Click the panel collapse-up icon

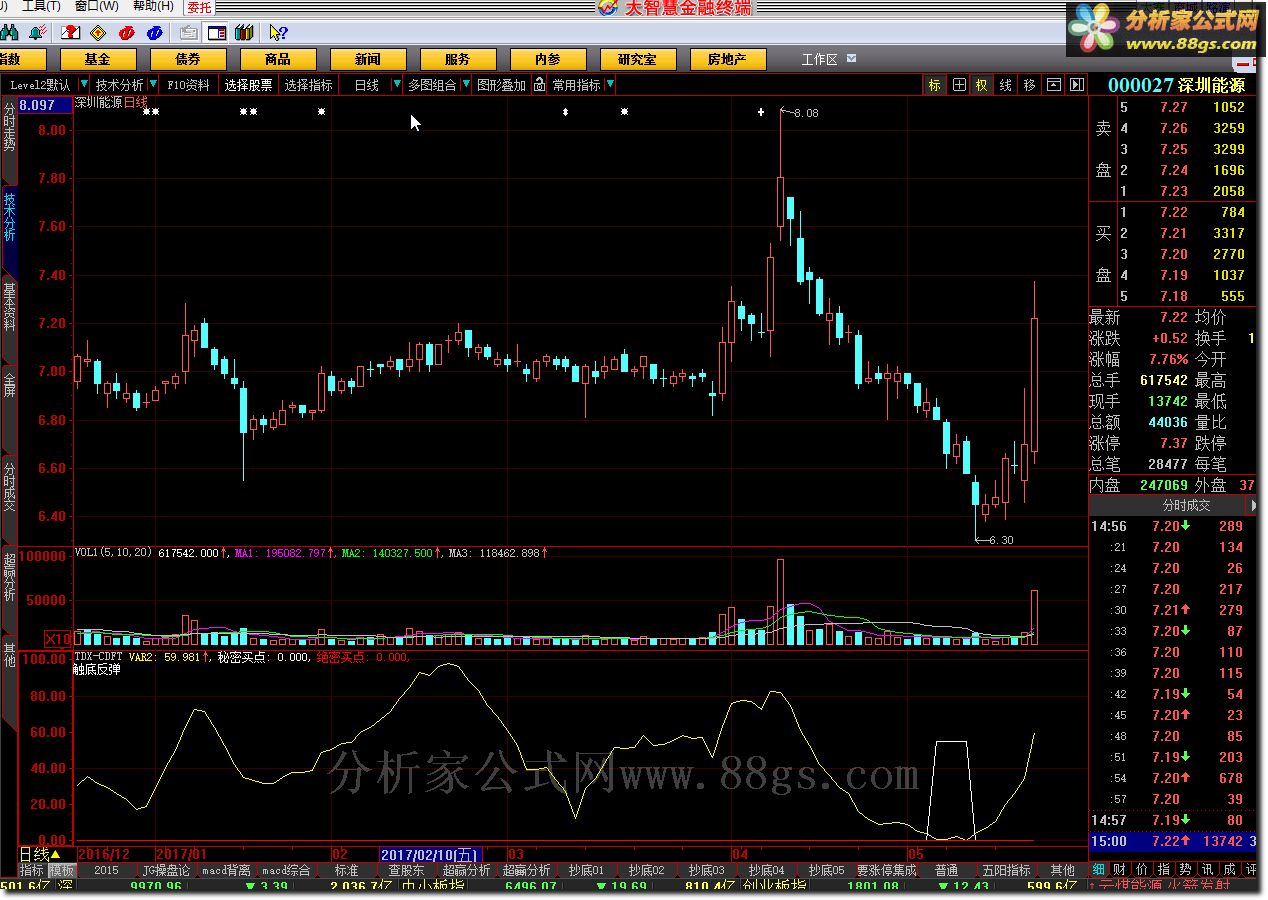click(1054, 85)
